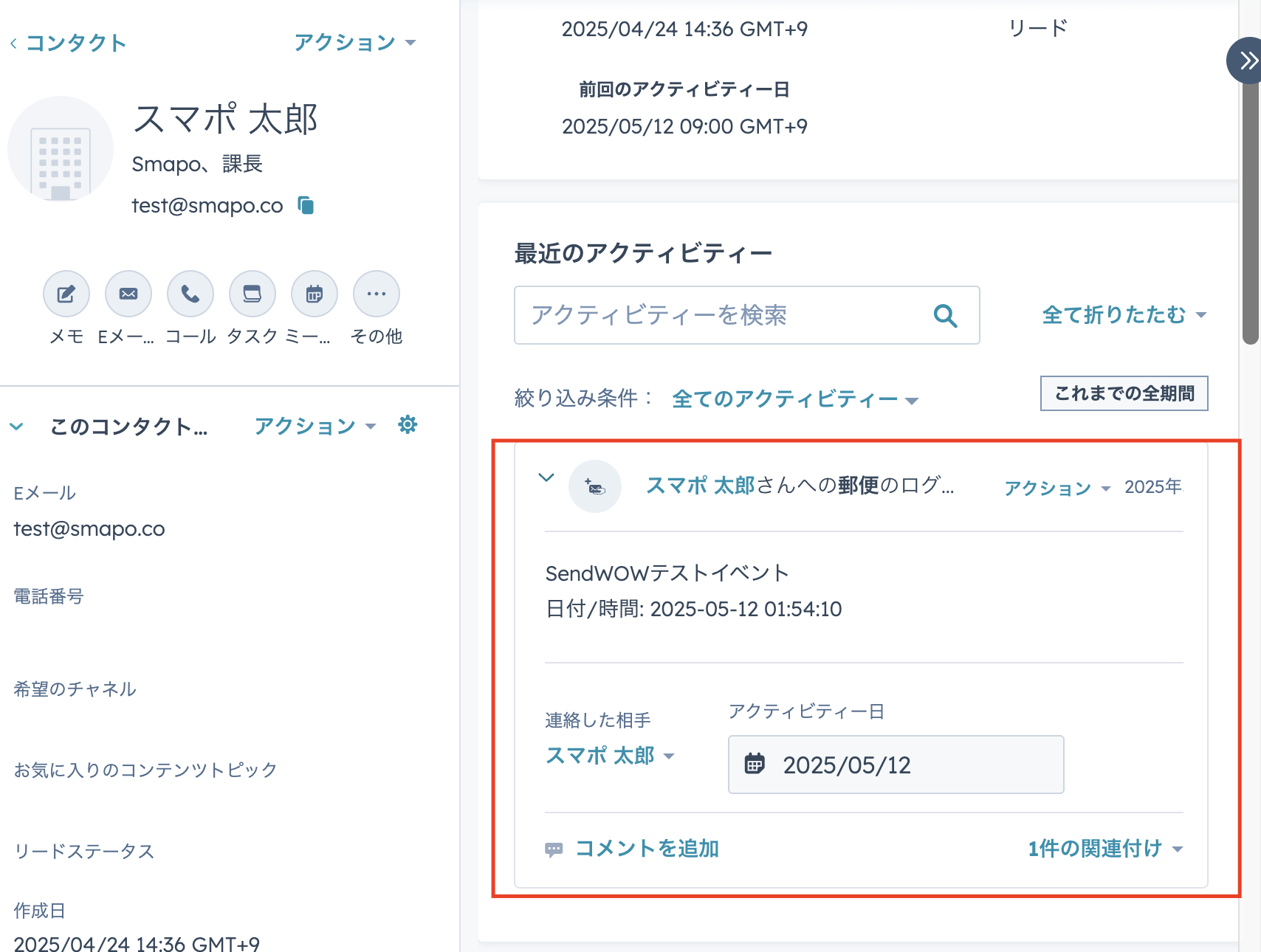Copy the email address test@smapo.co
This screenshot has height=952, width=1261.
[306, 205]
